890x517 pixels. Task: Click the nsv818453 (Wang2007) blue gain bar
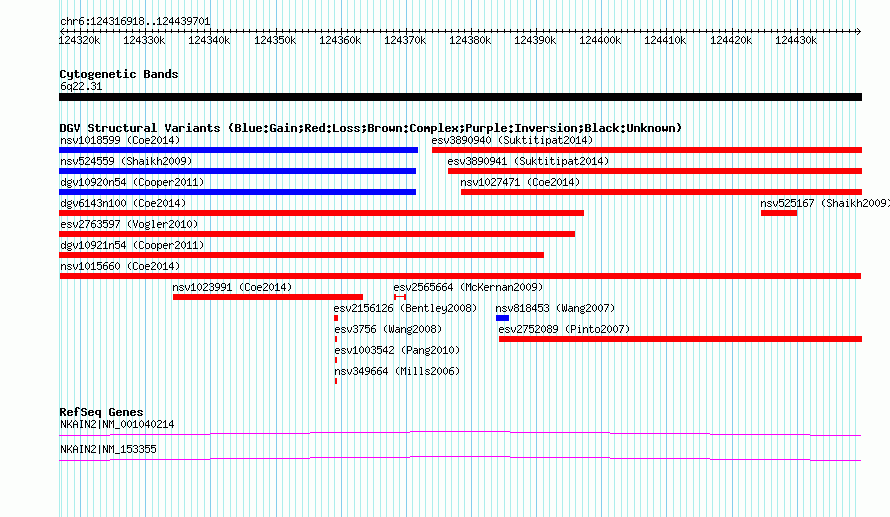coord(502,318)
